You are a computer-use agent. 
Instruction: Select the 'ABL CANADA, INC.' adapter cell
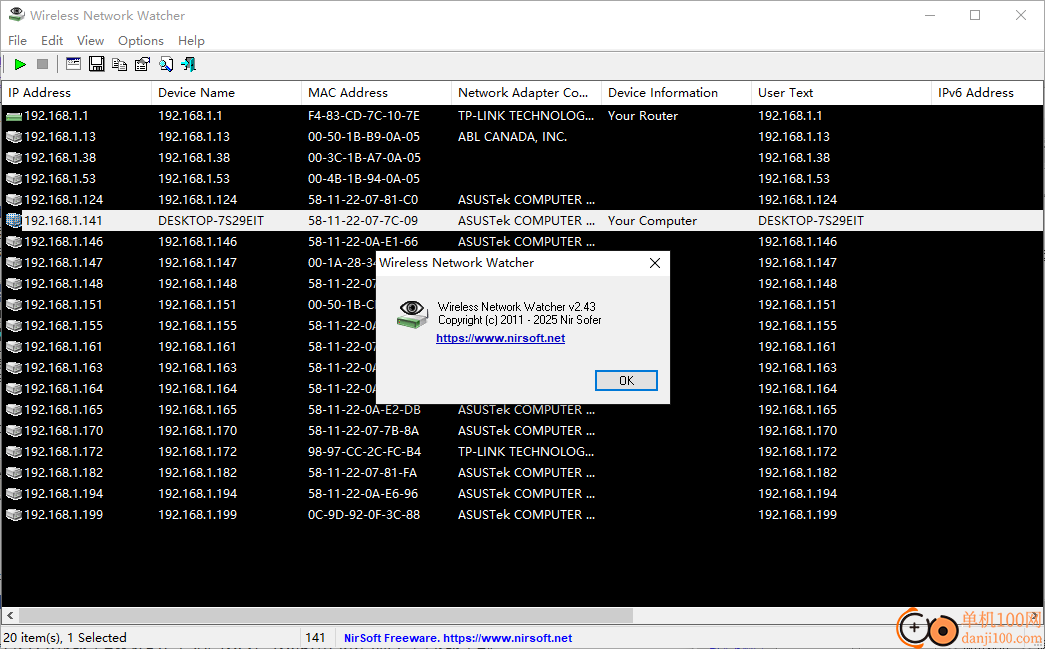coord(513,137)
